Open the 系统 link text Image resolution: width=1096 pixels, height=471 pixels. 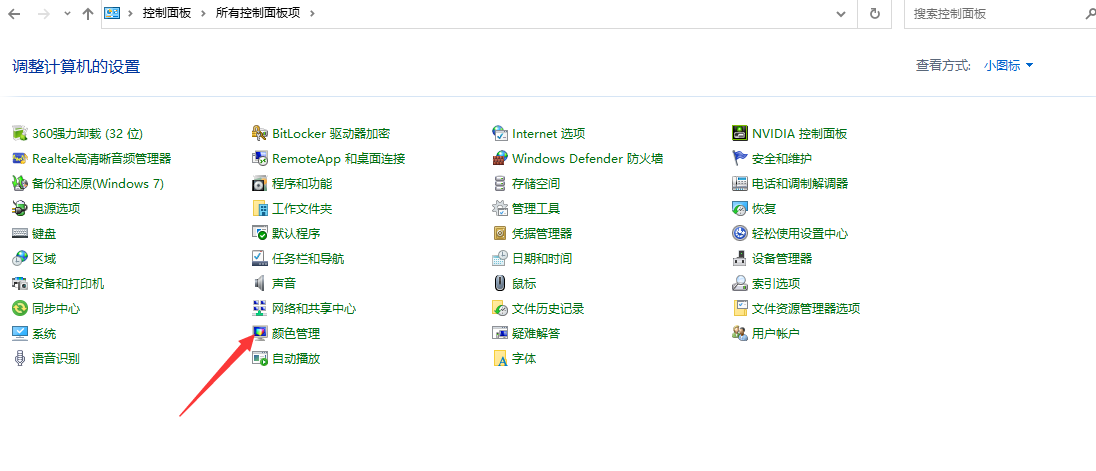click(x=44, y=333)
